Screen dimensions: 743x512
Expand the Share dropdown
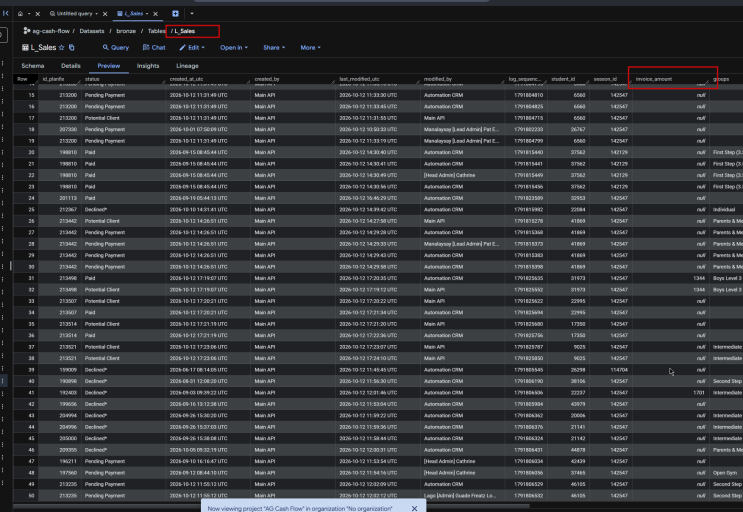click(x=274, y=47)
